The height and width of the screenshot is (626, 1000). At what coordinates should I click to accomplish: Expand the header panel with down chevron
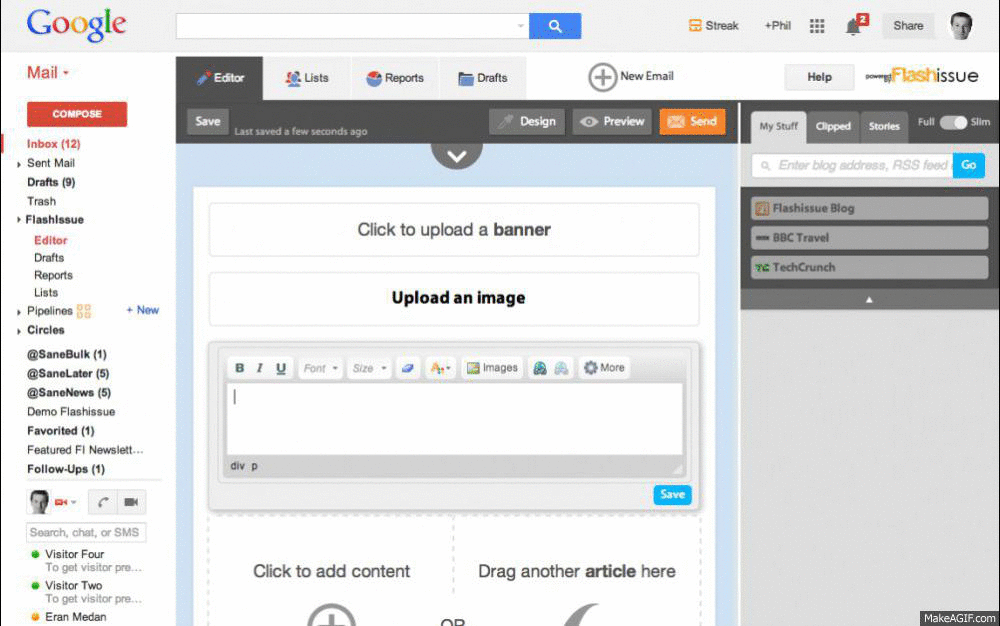[457, 155]
